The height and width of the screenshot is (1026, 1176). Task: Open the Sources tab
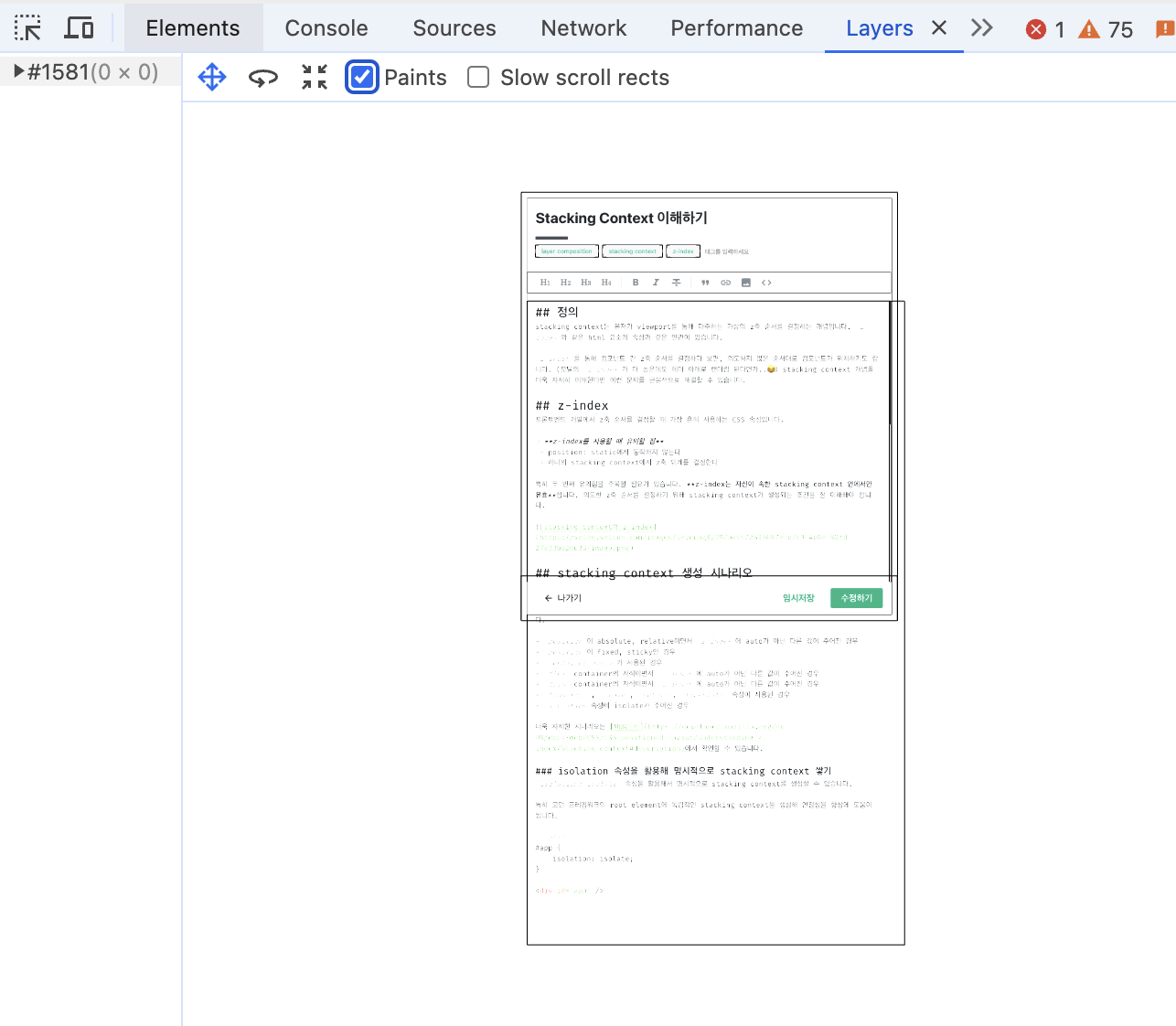[454, 28]
